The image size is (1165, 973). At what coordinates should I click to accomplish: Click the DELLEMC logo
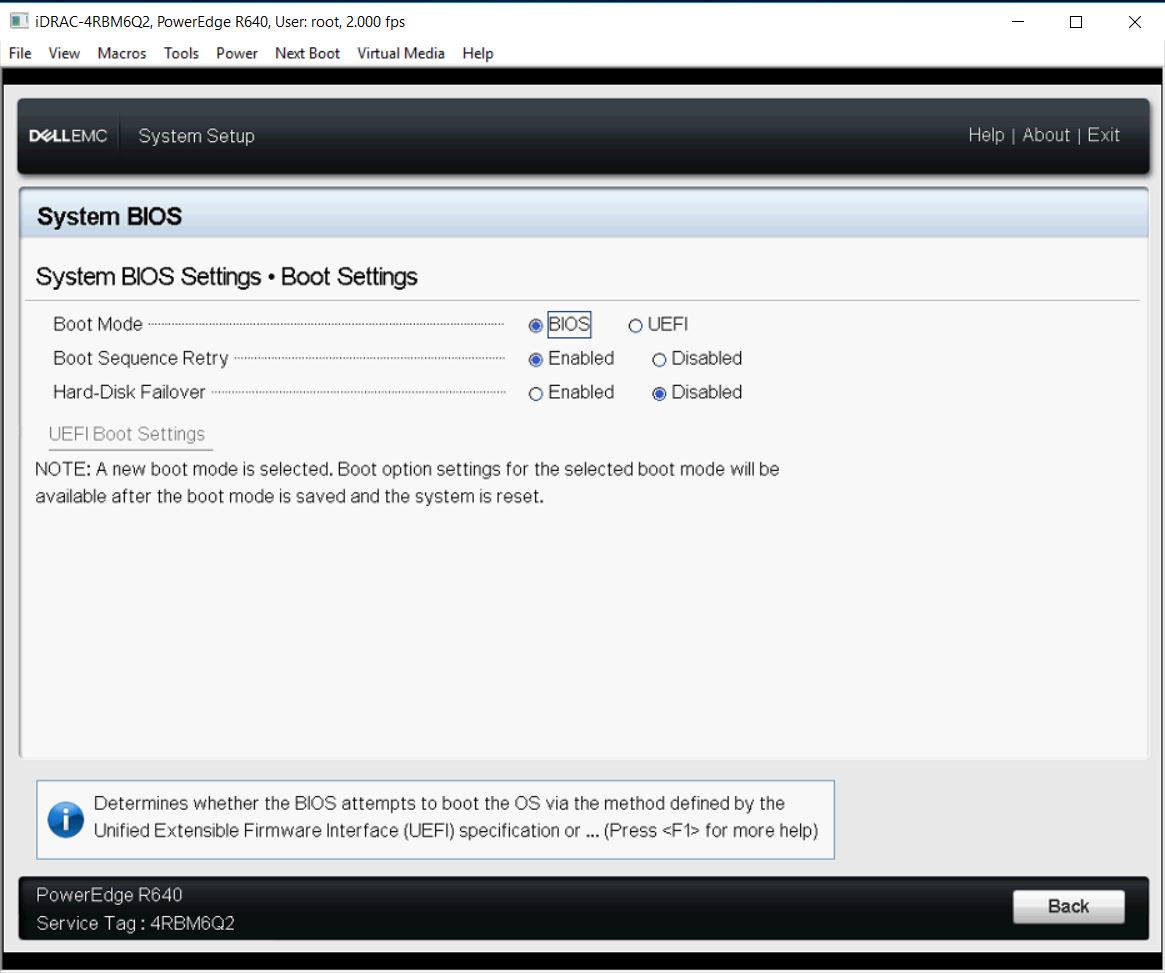pos(70,135)
